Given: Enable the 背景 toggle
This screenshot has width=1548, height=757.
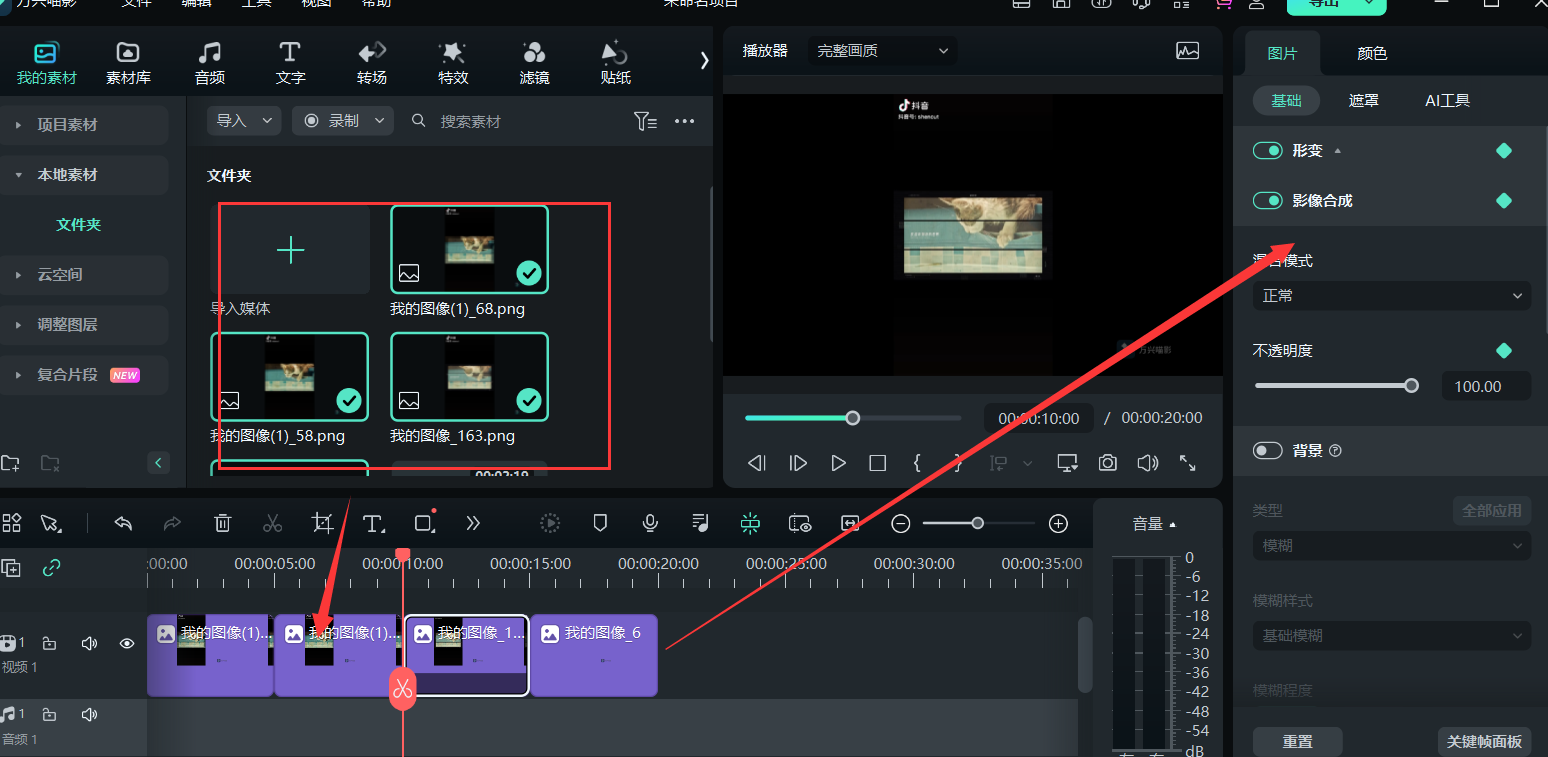Looking at the screenshot, I should pos(1267,451).
